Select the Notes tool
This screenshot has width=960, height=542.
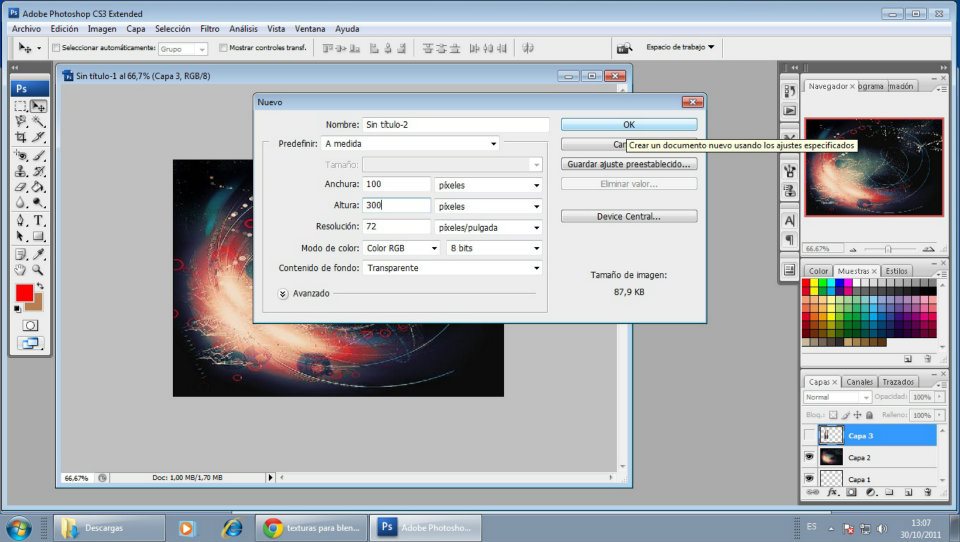21,254
